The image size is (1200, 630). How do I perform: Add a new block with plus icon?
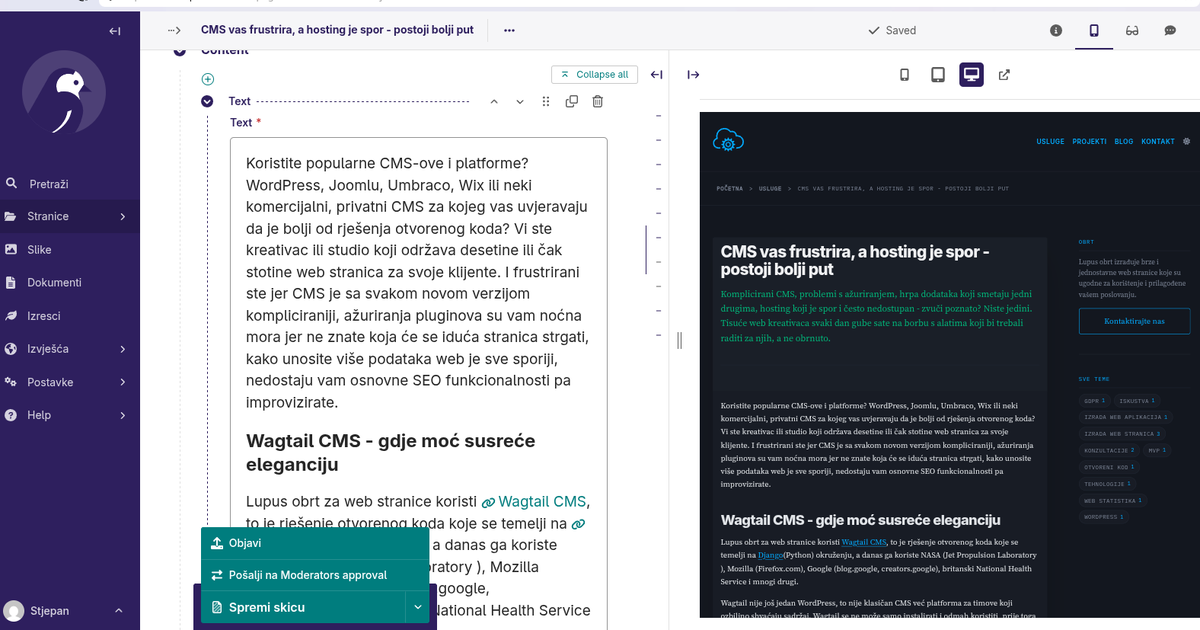coord(208,79)
